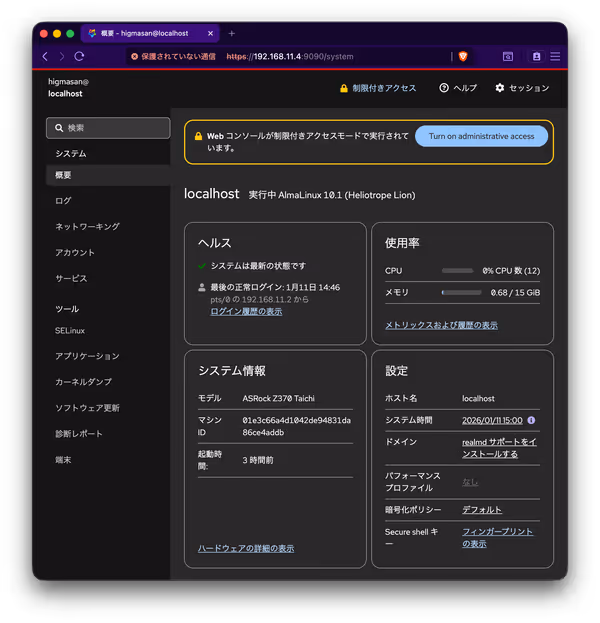Click the browser address bar URL

290,56
